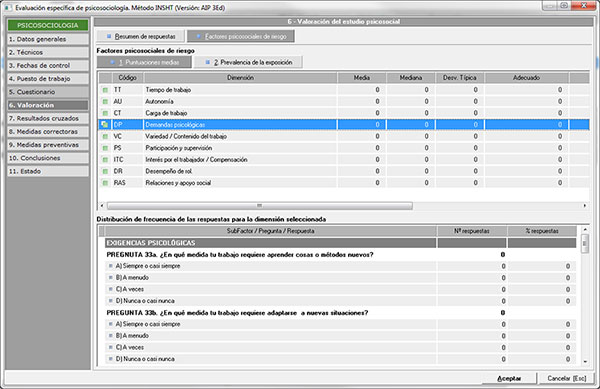This screenshot has width=600, height=389.
Task: Select the Tiempo de trabajo row
Action: tap(344, 90)
